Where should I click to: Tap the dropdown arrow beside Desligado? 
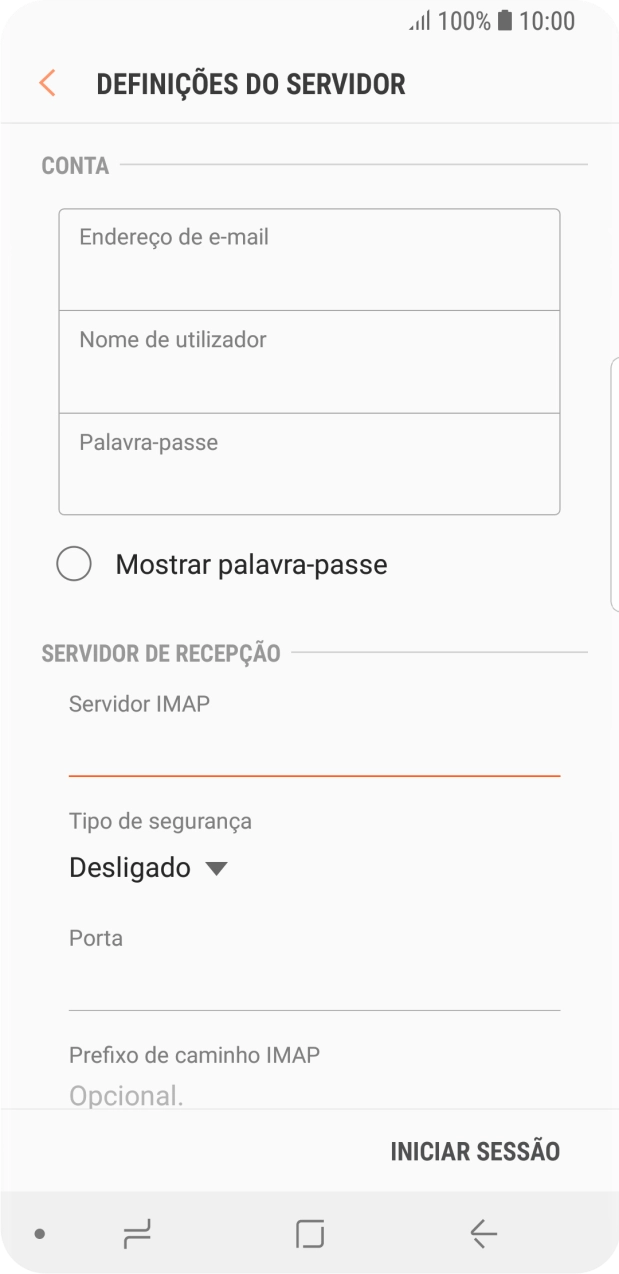pyautogui.click(x=216, y=868)
